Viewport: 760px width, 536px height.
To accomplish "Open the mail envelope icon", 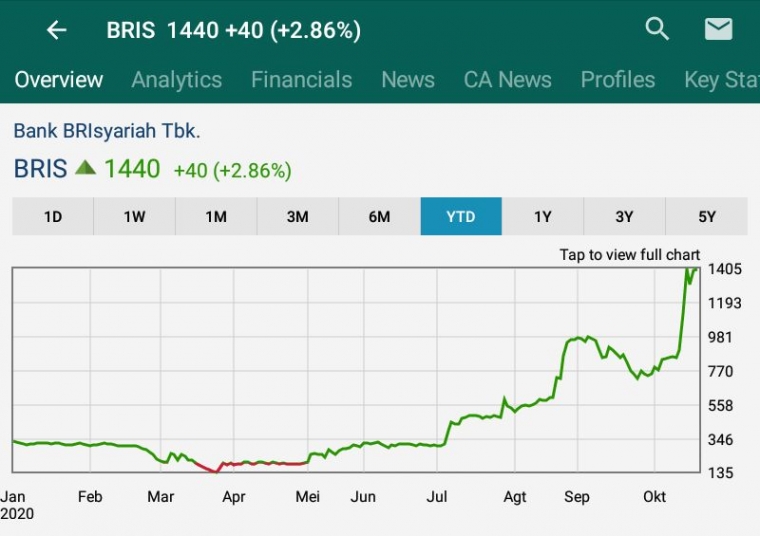I will tap(718, 29).
